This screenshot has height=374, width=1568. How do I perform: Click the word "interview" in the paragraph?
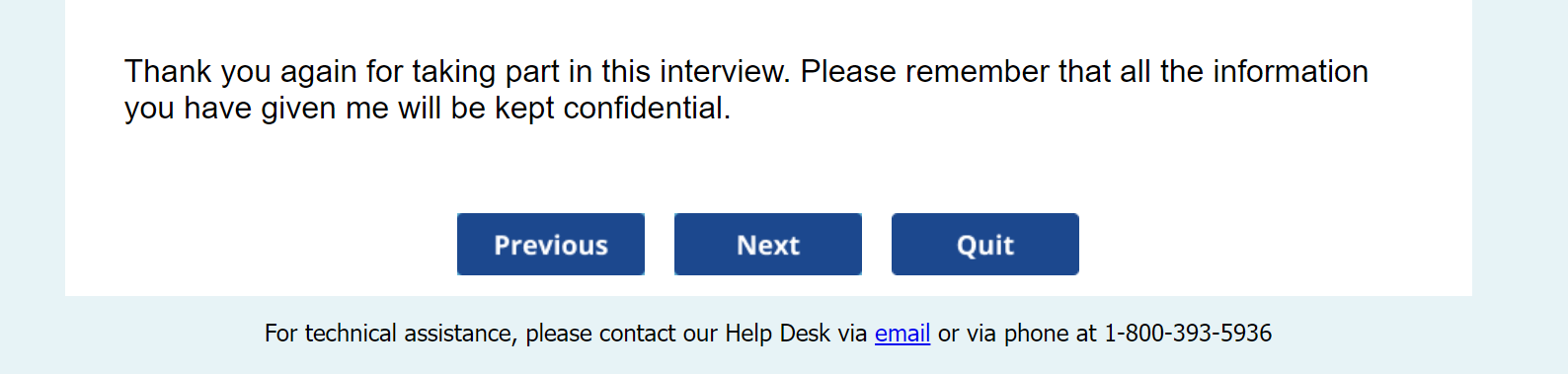tap(724, 71)
